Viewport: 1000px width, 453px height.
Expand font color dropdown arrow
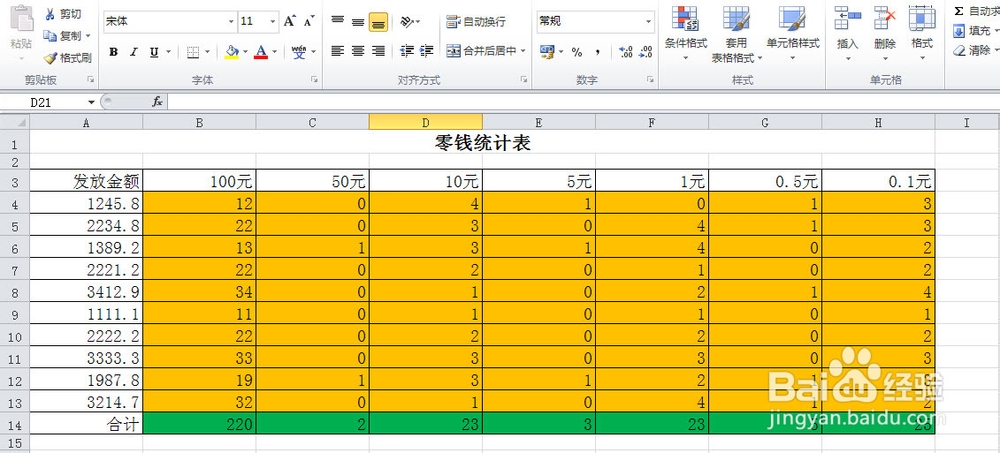click(x=274, y=52)
